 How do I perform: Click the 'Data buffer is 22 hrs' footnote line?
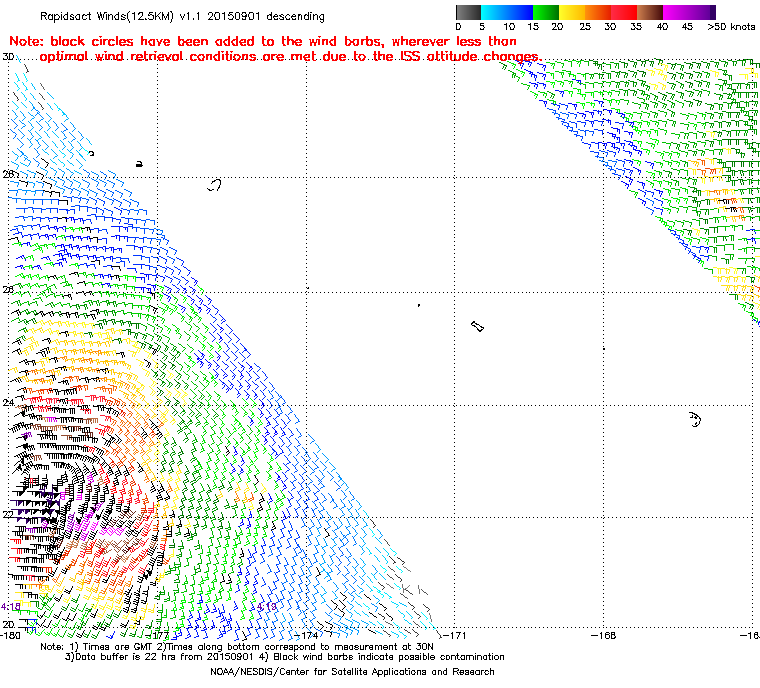285,657
